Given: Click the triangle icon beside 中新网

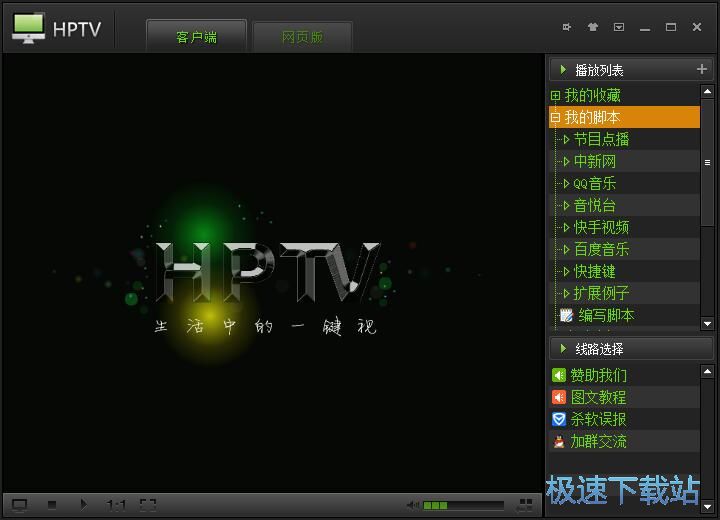Looking at the screenshot, I should 566,161.
